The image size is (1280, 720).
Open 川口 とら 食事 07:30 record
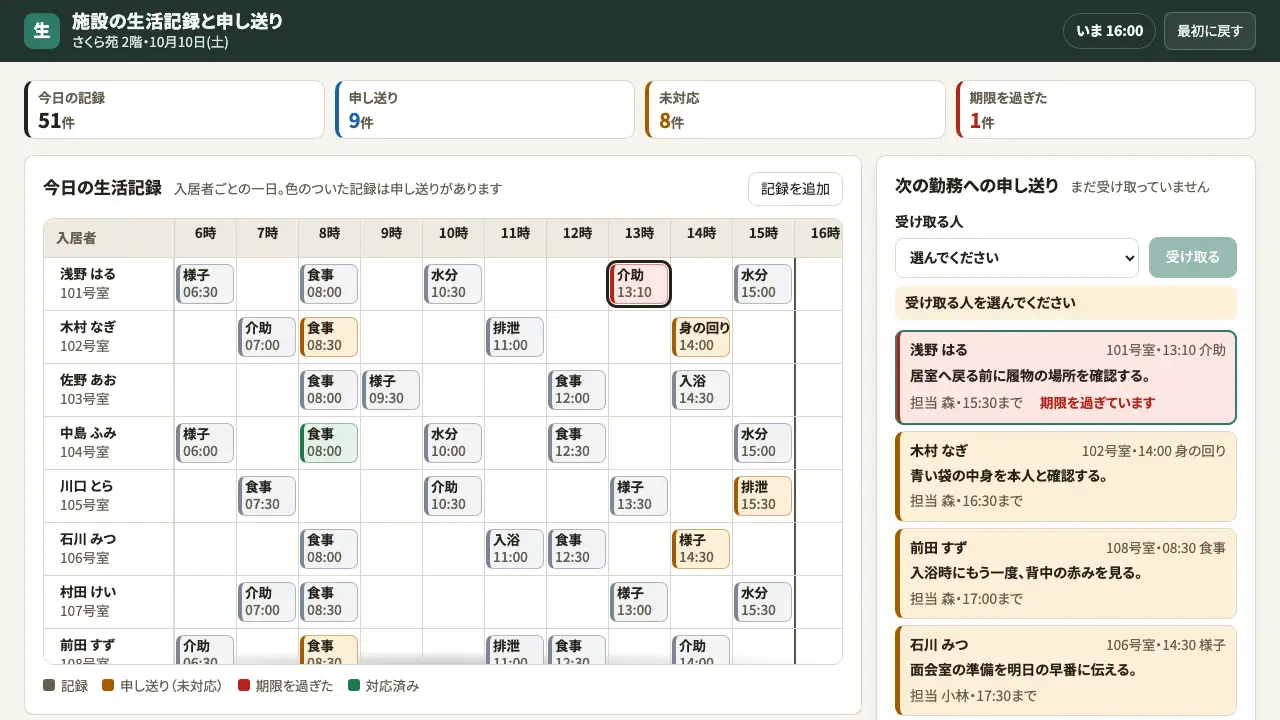point(267,496)
